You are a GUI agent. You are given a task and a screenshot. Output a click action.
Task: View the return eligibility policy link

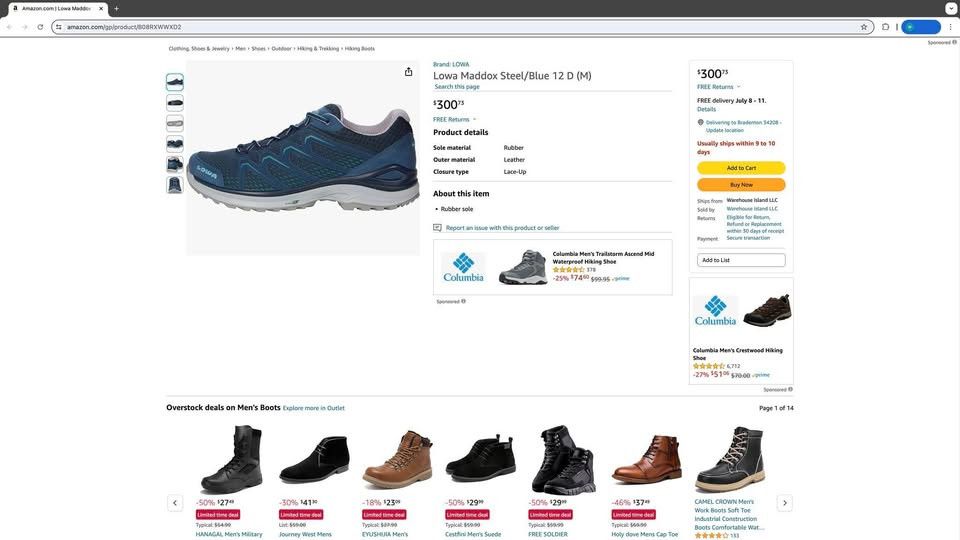click(x=755, y=224)
